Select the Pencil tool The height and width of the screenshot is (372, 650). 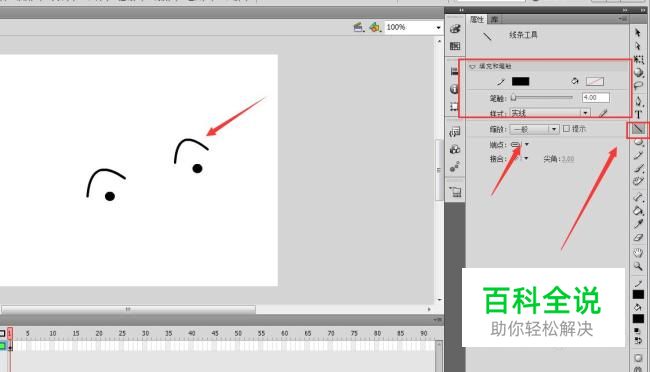638,155
